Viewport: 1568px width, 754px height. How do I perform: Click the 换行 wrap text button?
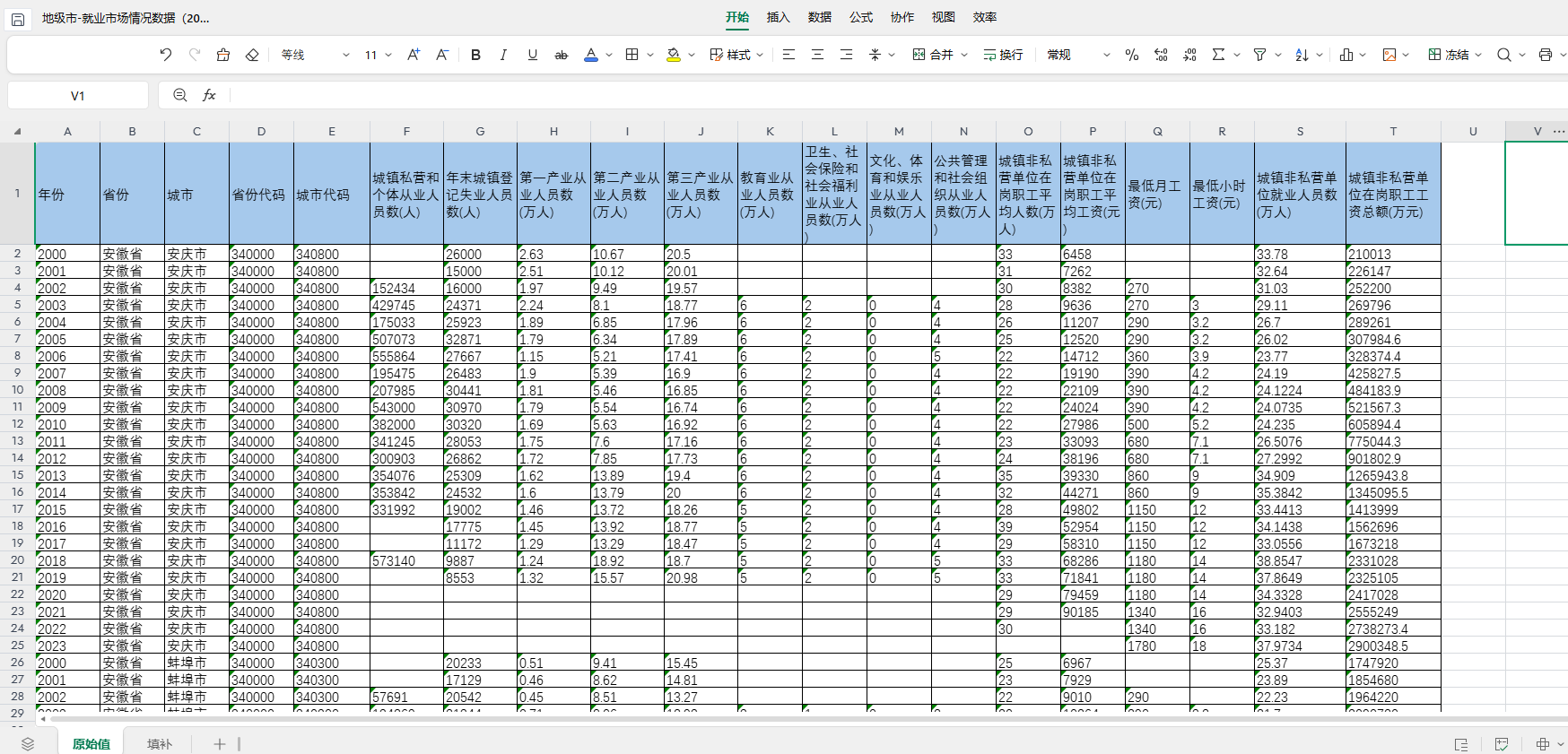[x=1003, y=55]
